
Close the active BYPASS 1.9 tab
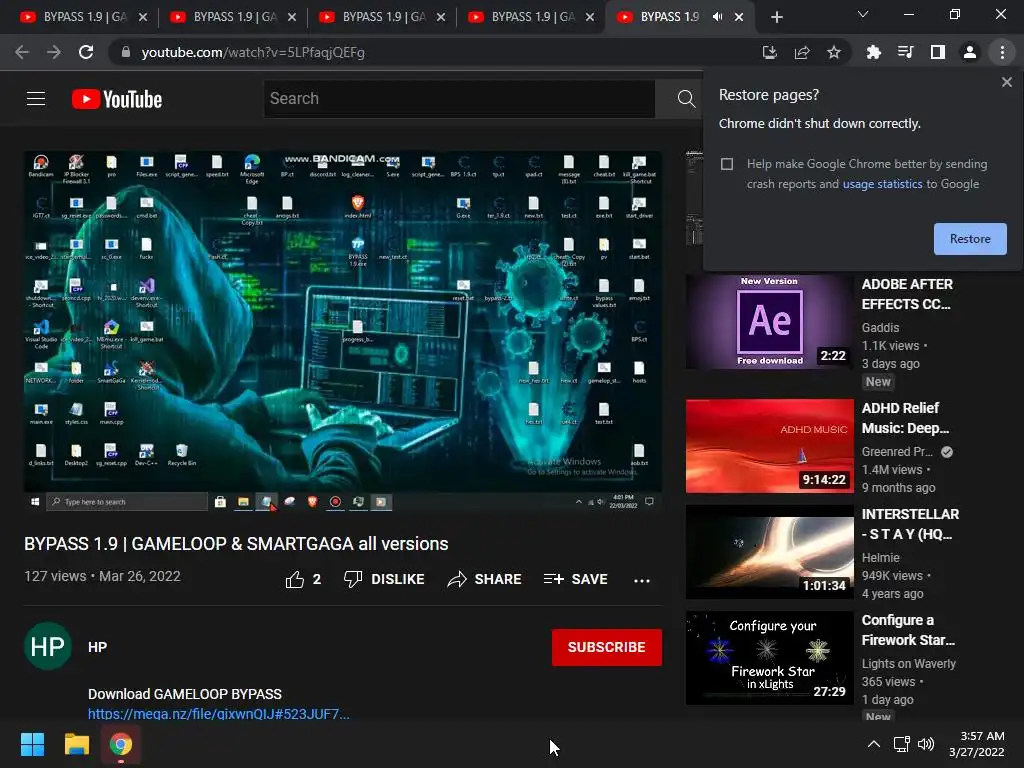pos(739,17)
